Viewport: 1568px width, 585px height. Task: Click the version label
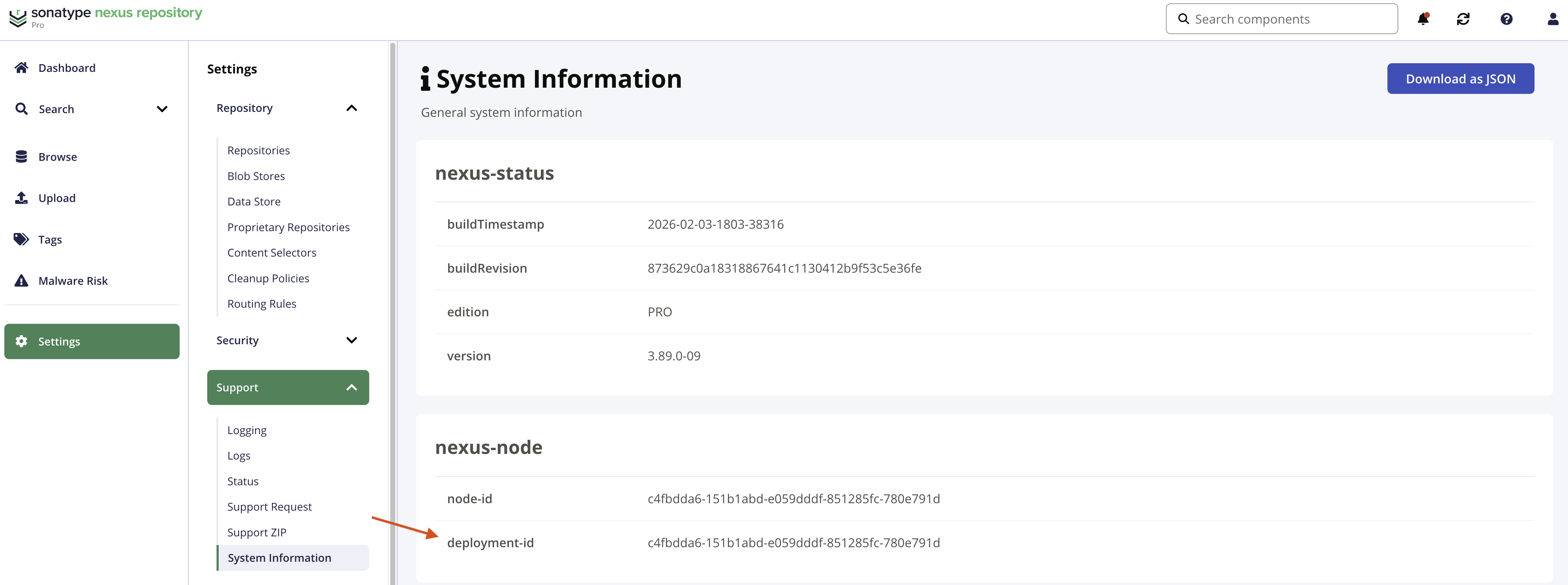coord(469,355)
